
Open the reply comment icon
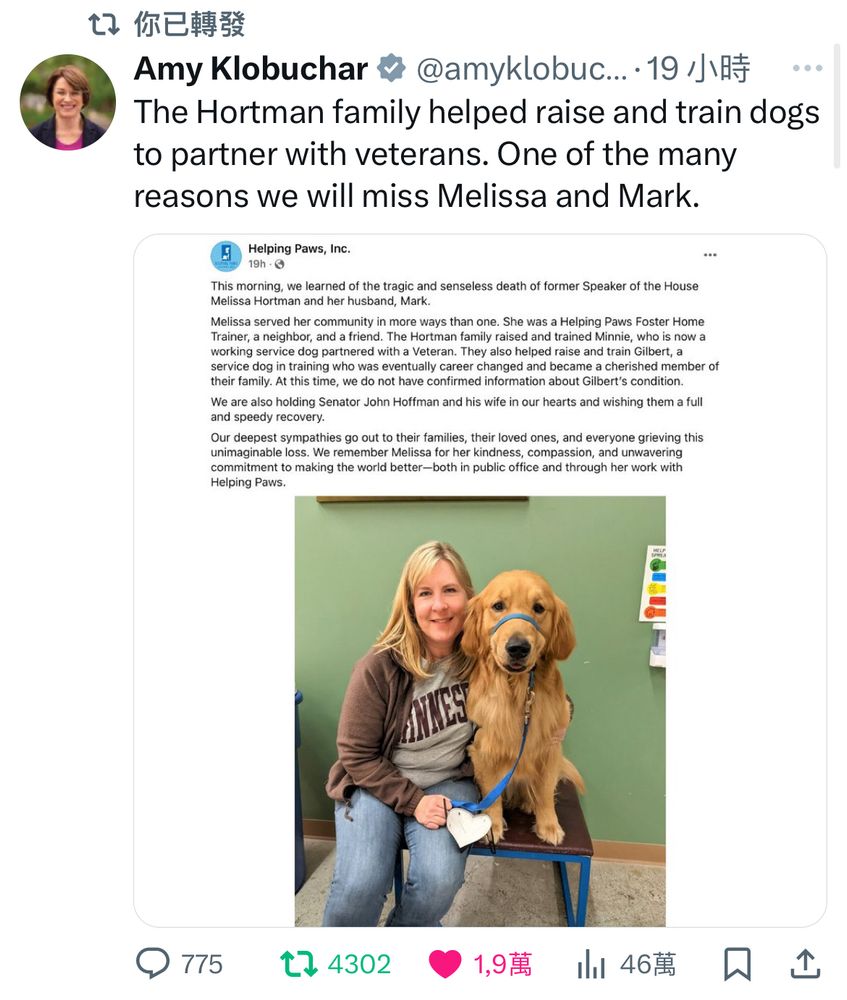[x=152, y=963]
